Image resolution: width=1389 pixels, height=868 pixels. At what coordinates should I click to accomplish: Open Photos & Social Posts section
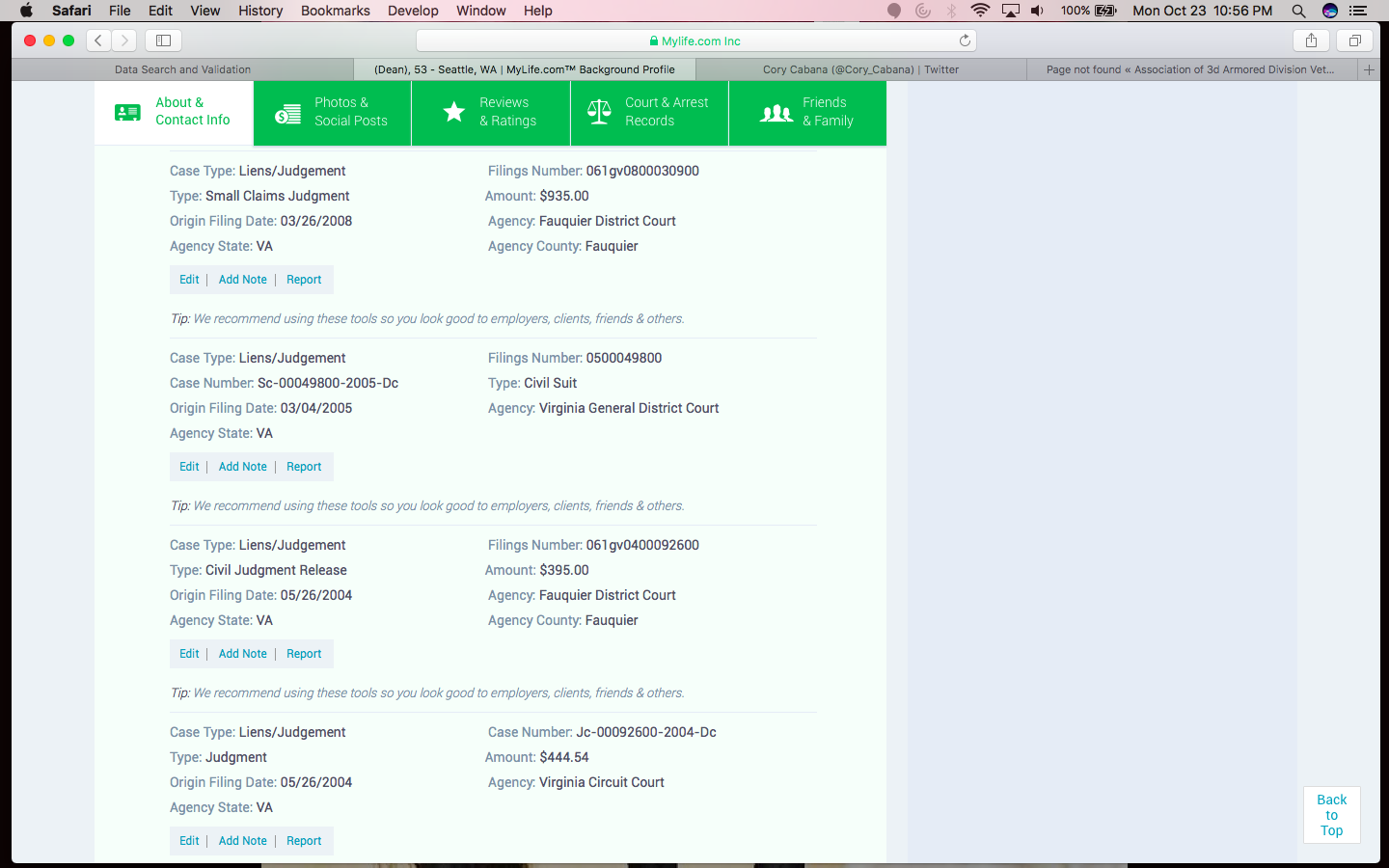tap(332, 112)
